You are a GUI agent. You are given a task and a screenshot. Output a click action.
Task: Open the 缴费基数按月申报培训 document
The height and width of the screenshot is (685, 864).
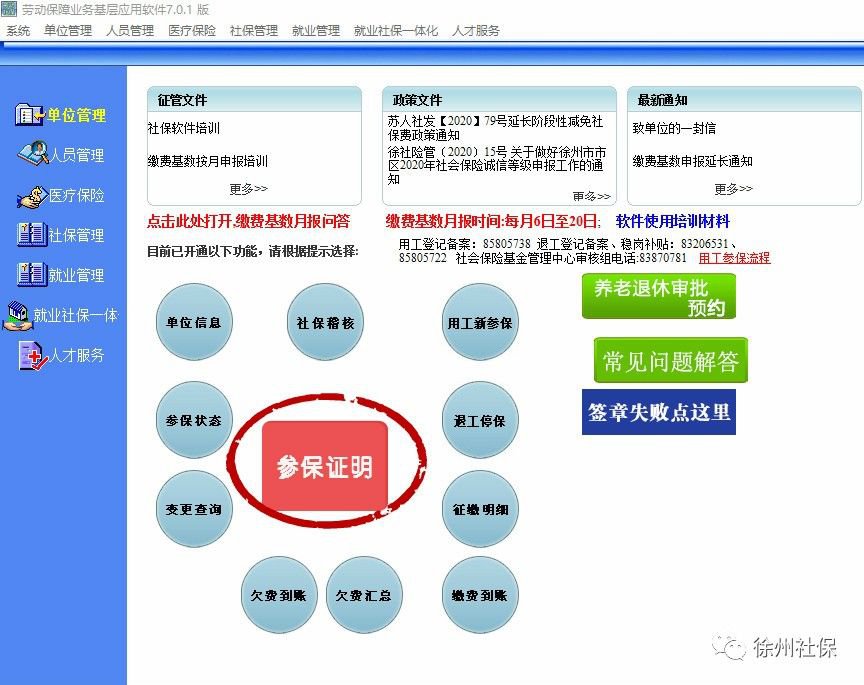208,161
